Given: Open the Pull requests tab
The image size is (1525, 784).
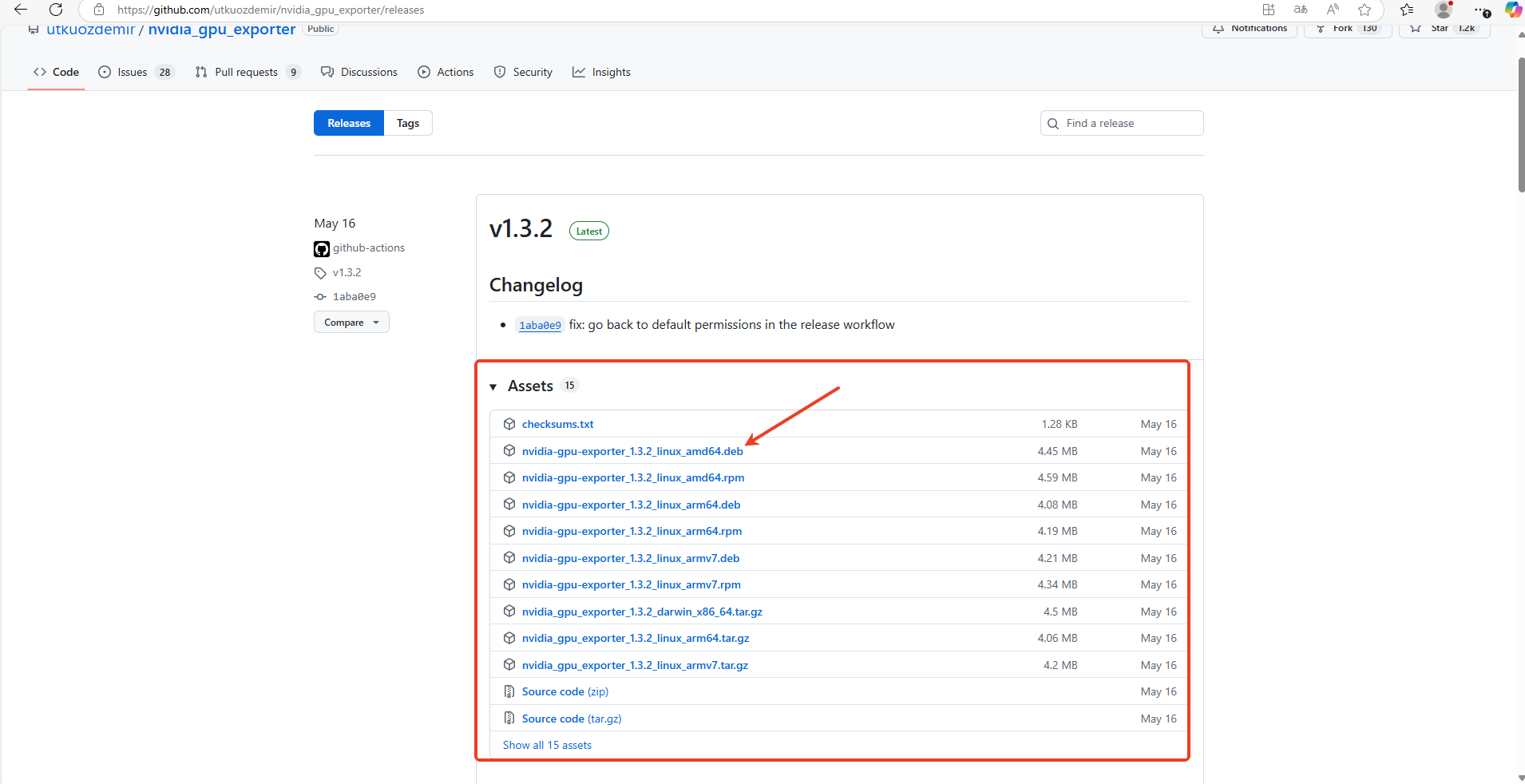Looking at the screenshot, I should click(246, 72).
